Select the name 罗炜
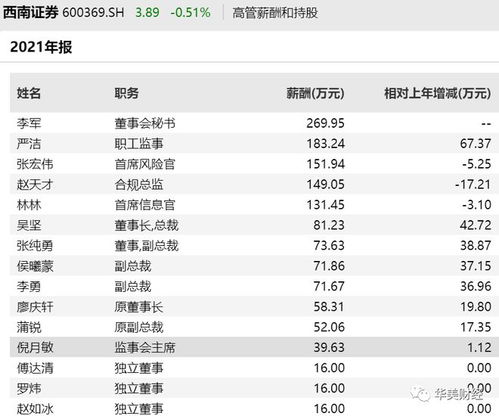The height and width of the screenshot is (416, 499). 29,388
